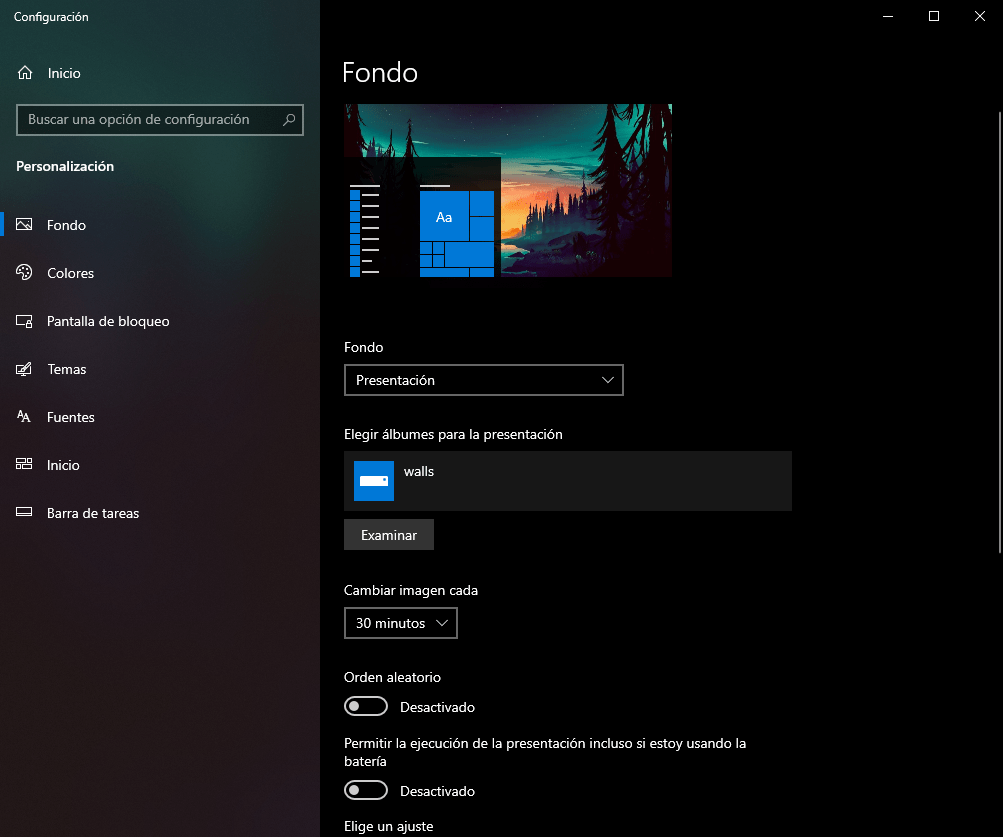The height and width of the screenshot is (837, 1003).
Task: Click the search magnifier icon
Action: [x=289, y=120]
